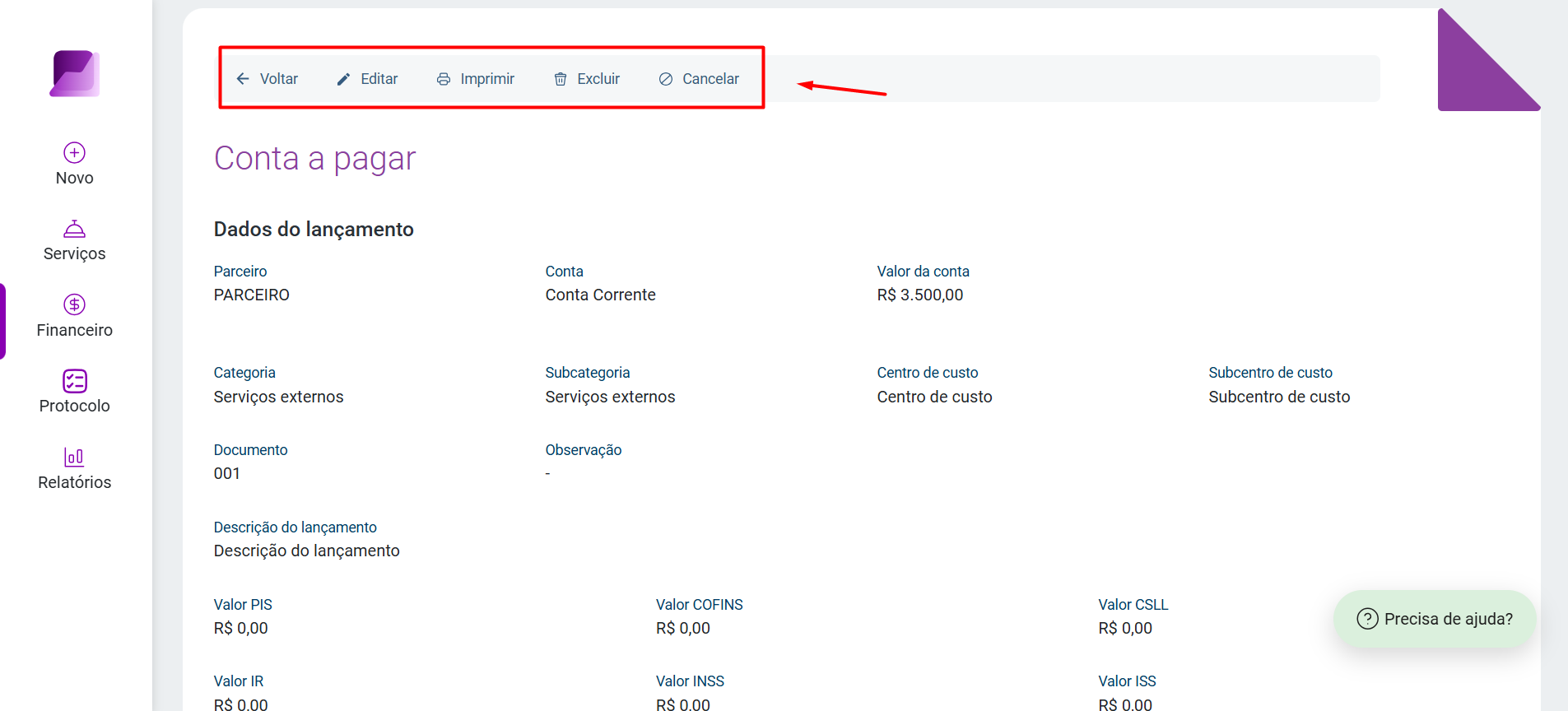Click the Valor ISS label
This screenshot has width=1568, height=711.
click(1128, 681)
